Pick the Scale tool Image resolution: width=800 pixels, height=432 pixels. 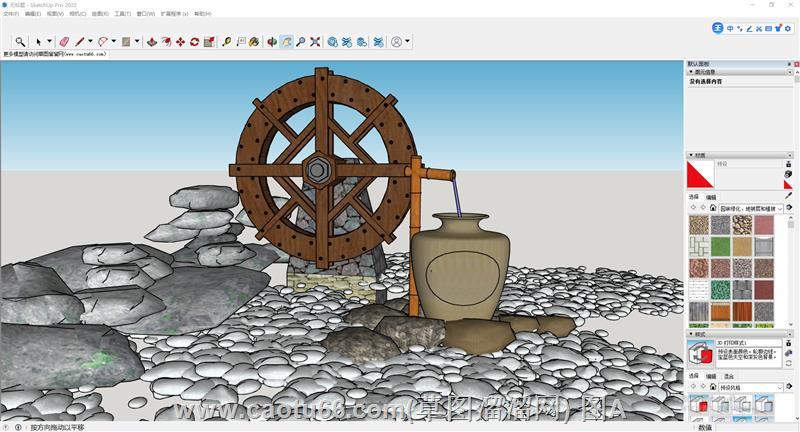[209, 42]
